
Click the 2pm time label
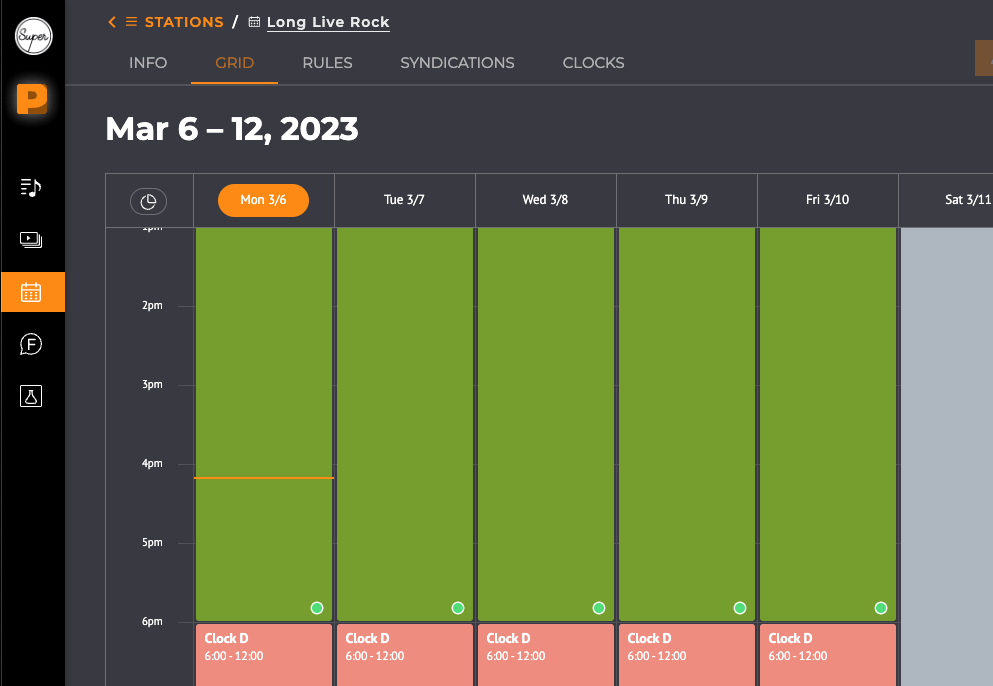152,305
